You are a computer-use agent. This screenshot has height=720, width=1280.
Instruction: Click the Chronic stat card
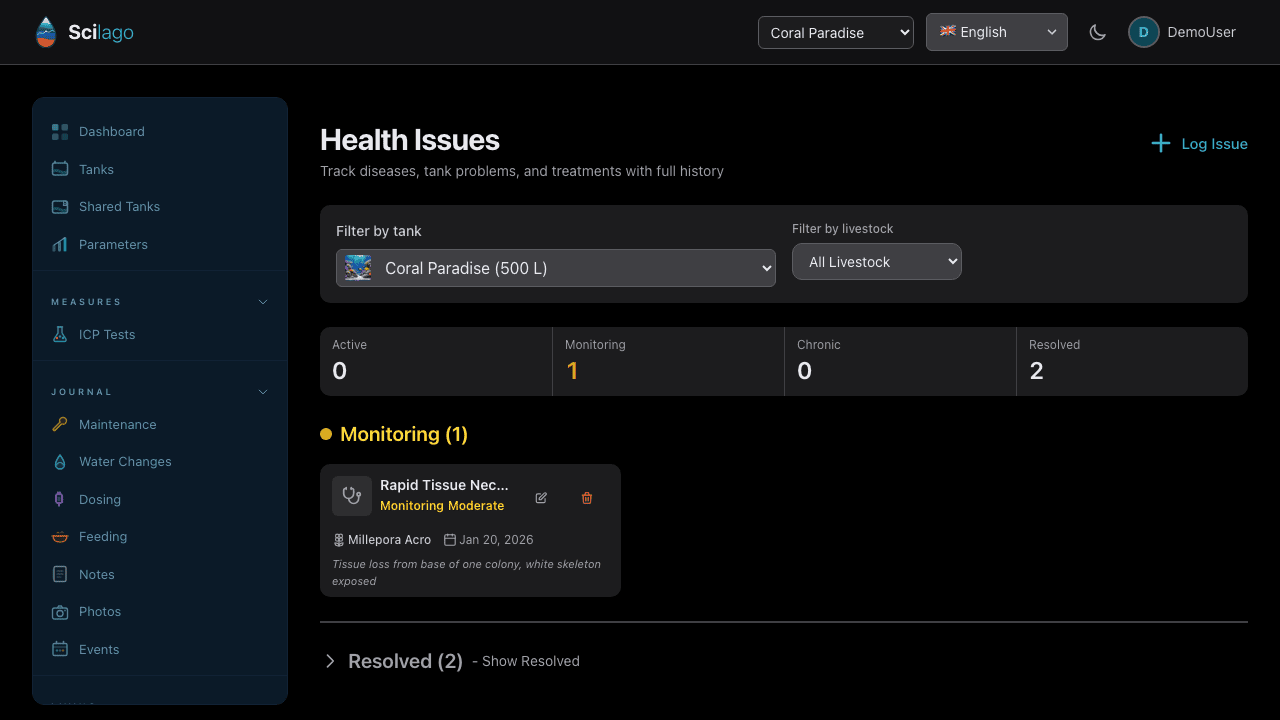tap(900, 361)
